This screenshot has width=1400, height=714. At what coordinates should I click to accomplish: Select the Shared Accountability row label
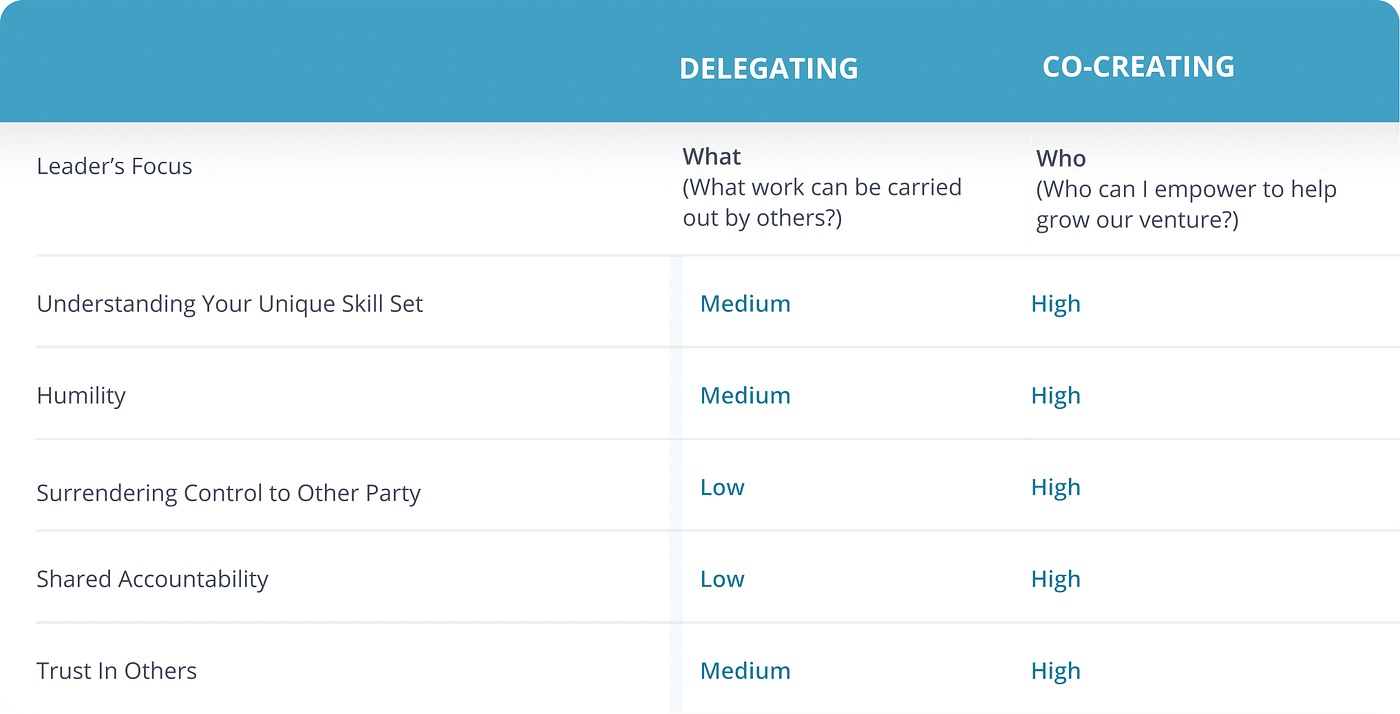[x=152, y=579]
